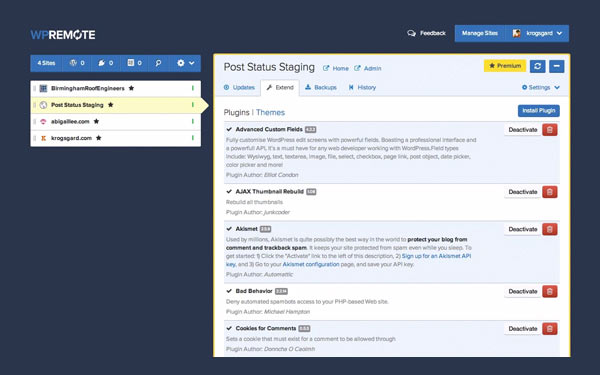Click the site search magnifier icon
Screen dimensions: 600x375
point(158,63)
